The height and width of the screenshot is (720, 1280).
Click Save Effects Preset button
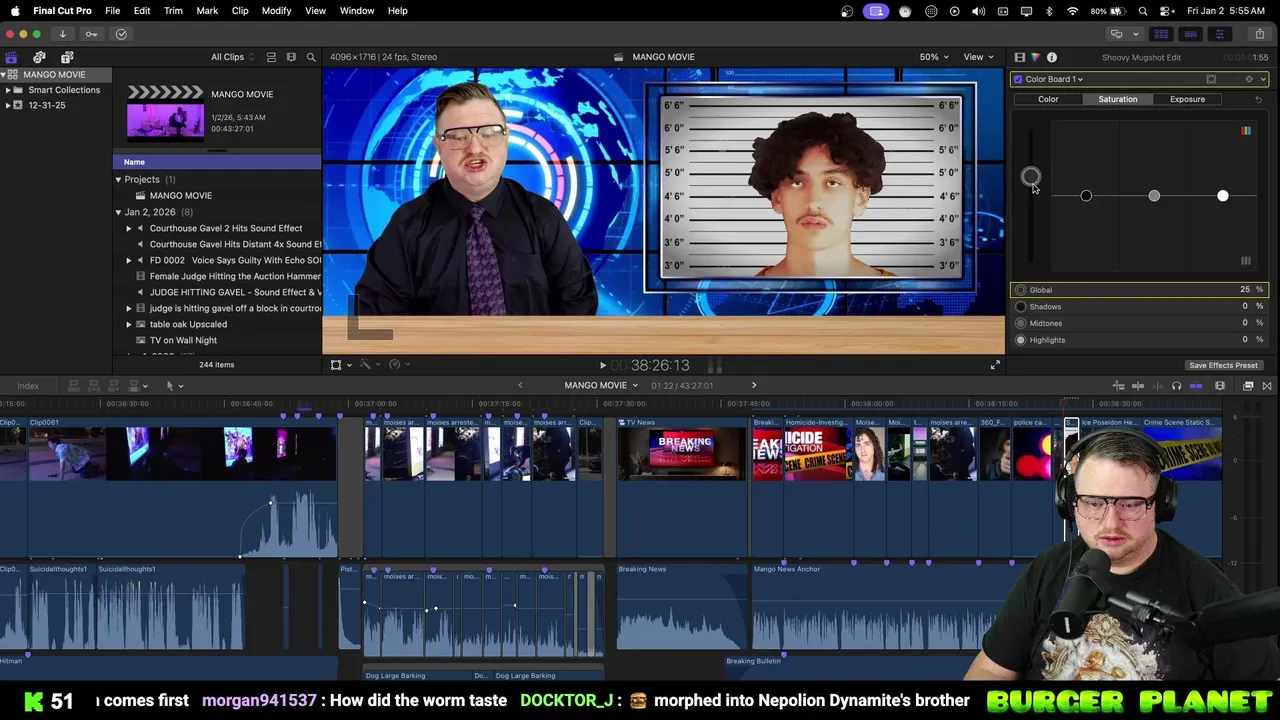[x=1223, y=365]
